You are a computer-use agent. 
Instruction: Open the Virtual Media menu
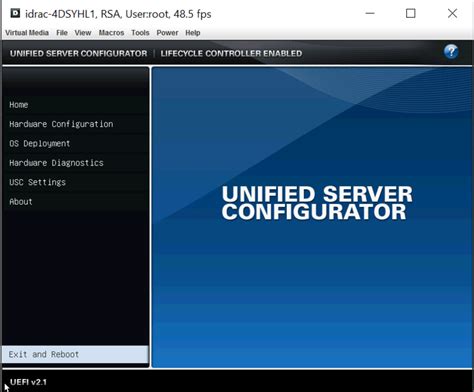[x=27, y=33]
